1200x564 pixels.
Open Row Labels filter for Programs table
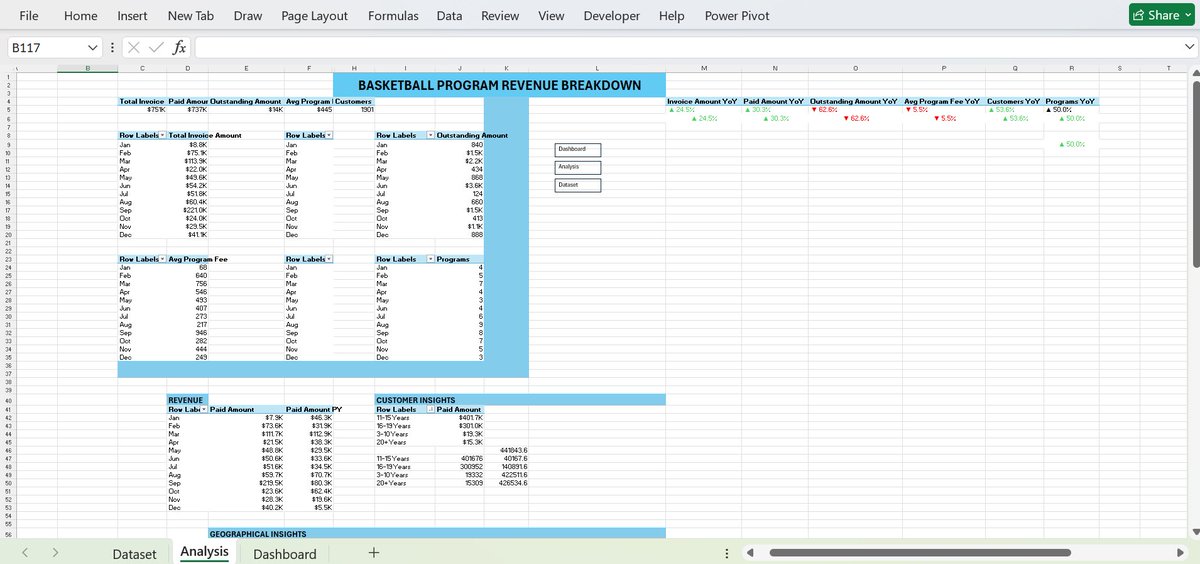(x=431, y=259)
